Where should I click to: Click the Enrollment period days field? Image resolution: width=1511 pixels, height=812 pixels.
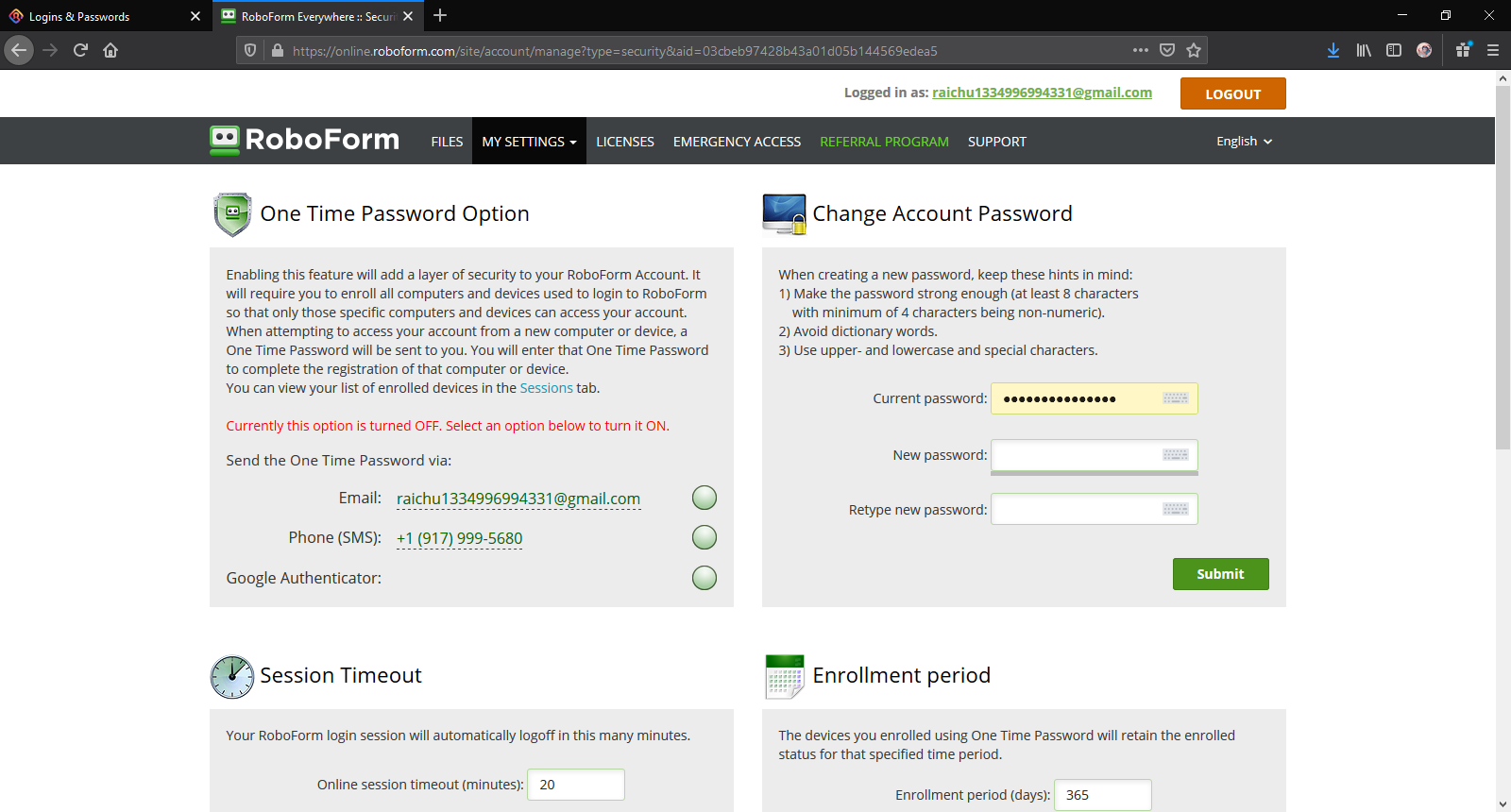[x=1103, y=795]
